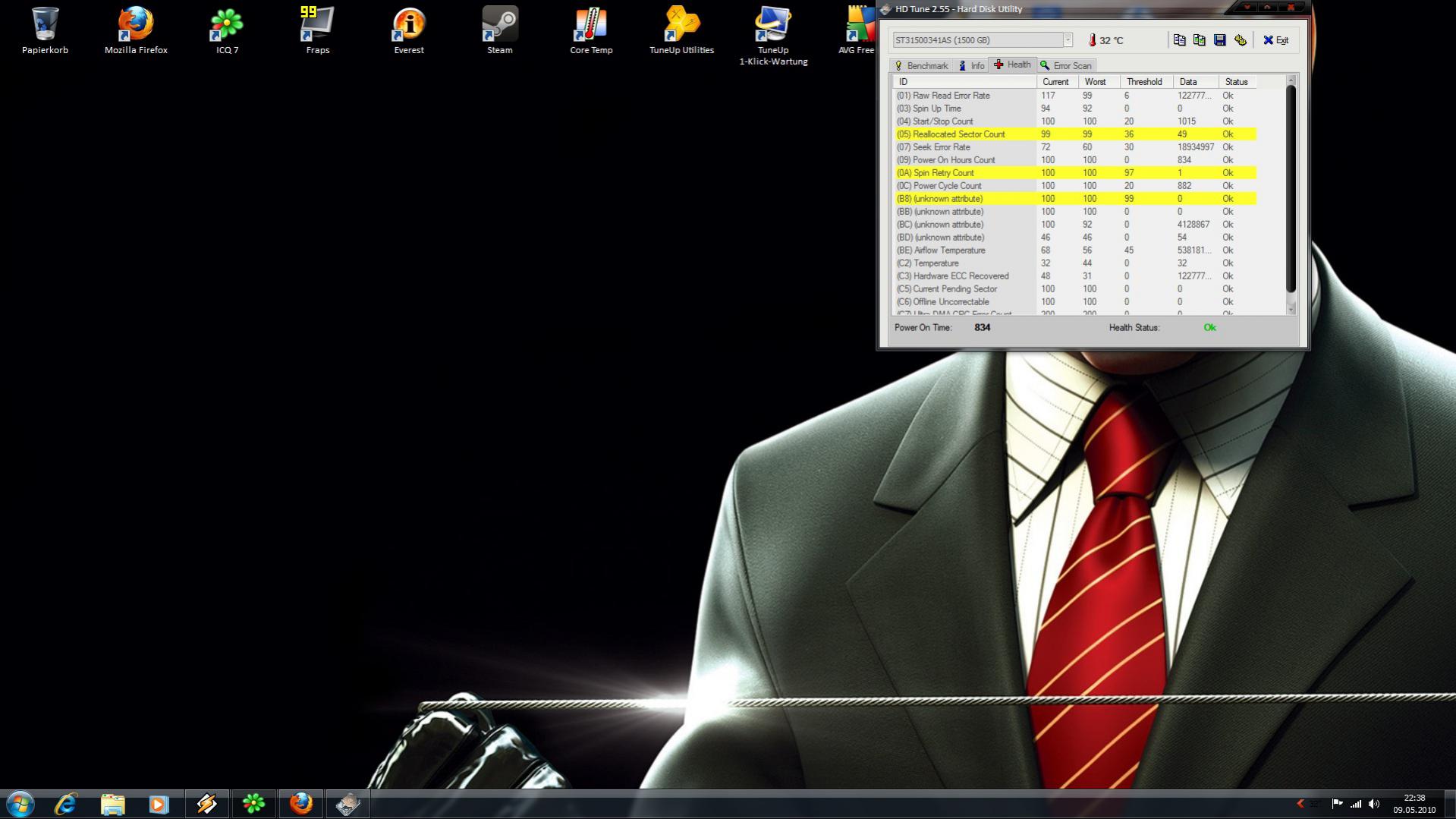Screen dimensions: 1456x819
Task: Switch to the Benchmark tab
Action: [x=921, y=66]
